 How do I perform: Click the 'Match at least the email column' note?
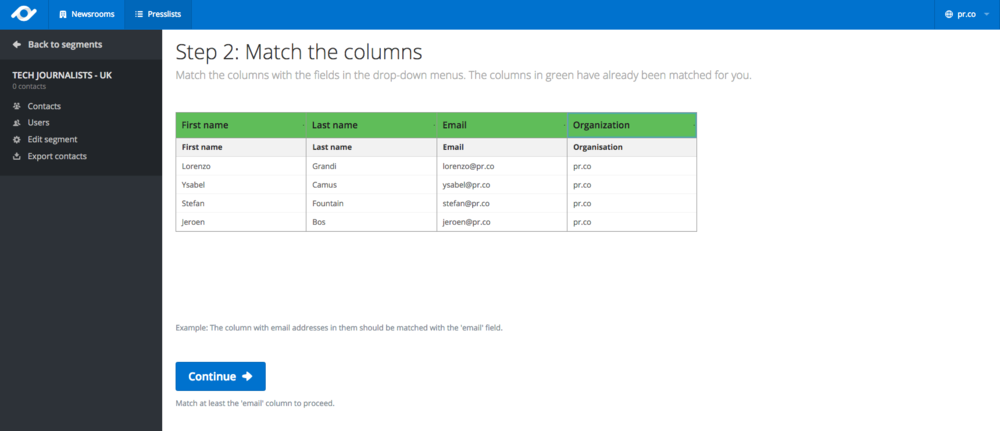(255, 403)
